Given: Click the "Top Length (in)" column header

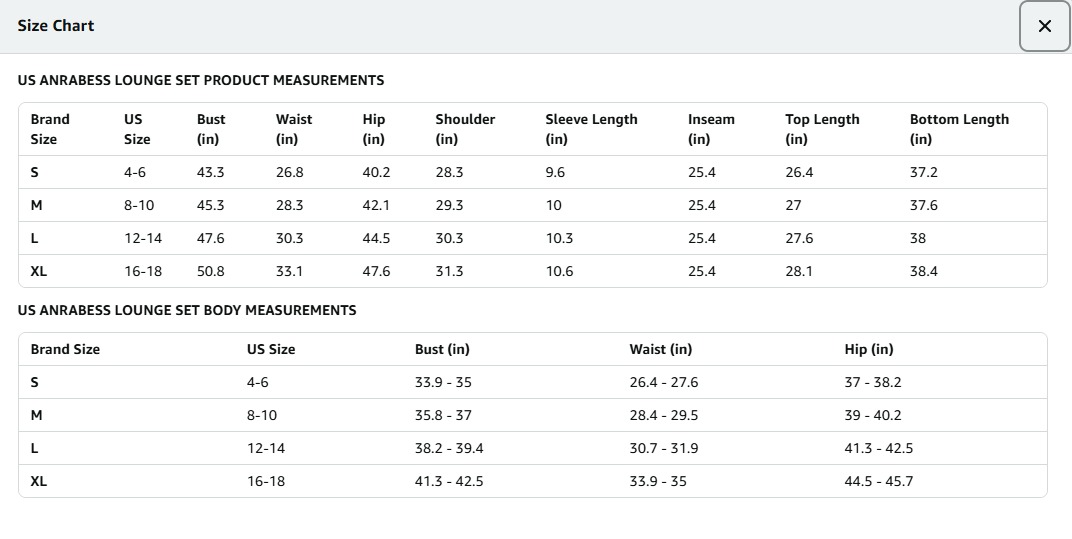Looking at the screenshot, I should pyautogui.click(x=822, y=129).
